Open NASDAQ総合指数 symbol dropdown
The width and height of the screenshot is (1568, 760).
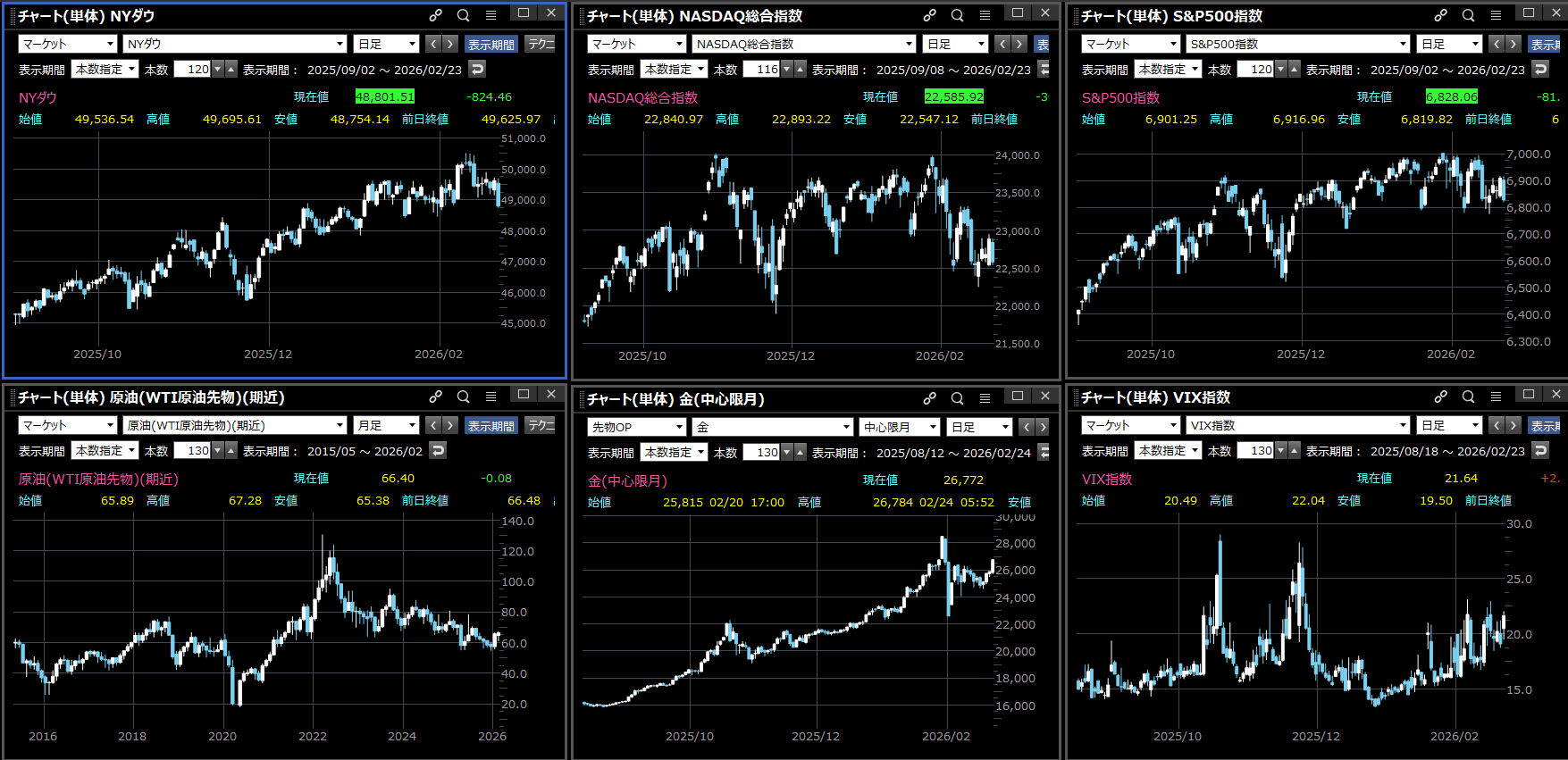pyautogui.click(x=804, y=44)
